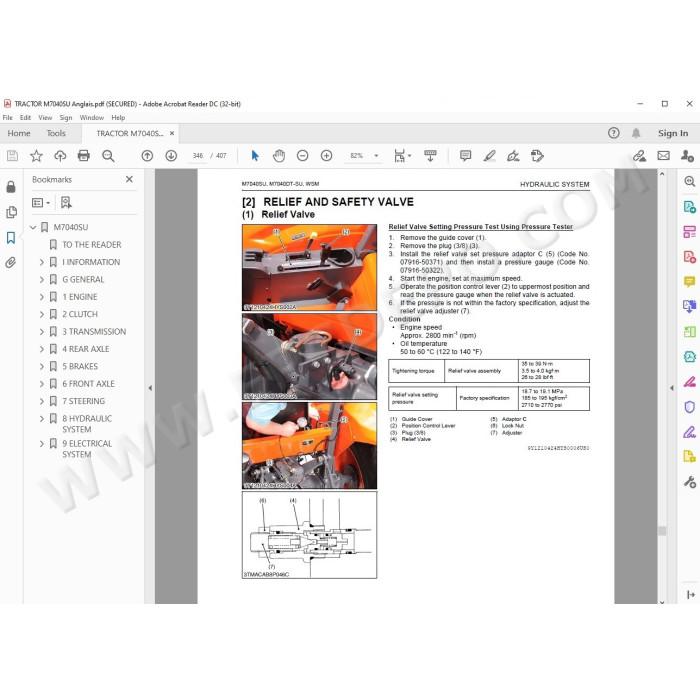This screenshot has width=700, height=700.
Task: Open File menu
Action: pos(8,118)
